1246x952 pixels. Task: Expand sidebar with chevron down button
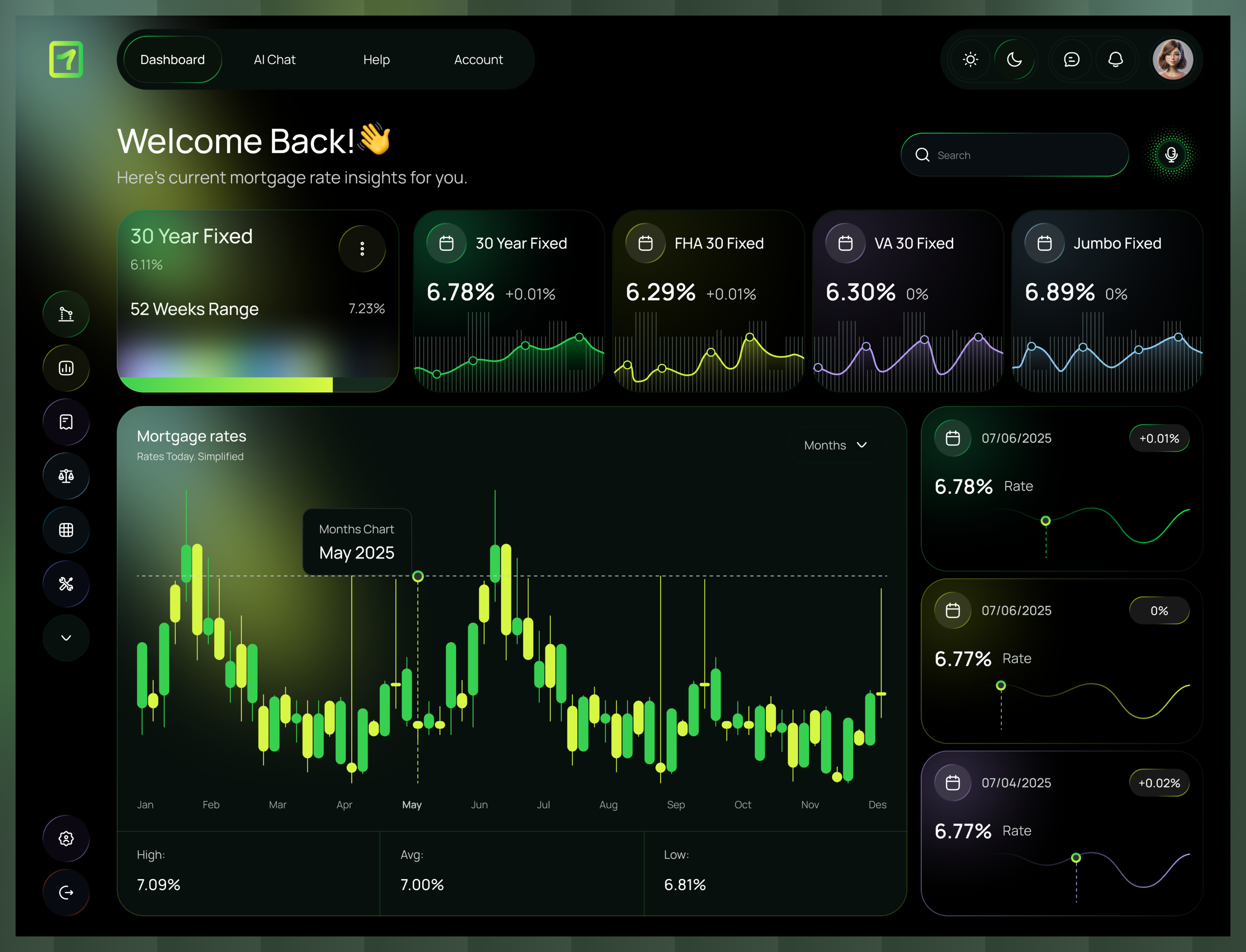pyautogui.click(x=66, y=638)
